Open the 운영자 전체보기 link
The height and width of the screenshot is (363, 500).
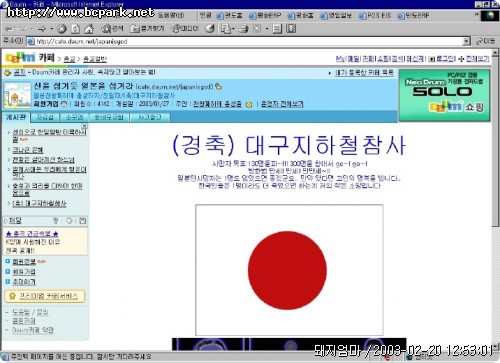tap(282, 104)
